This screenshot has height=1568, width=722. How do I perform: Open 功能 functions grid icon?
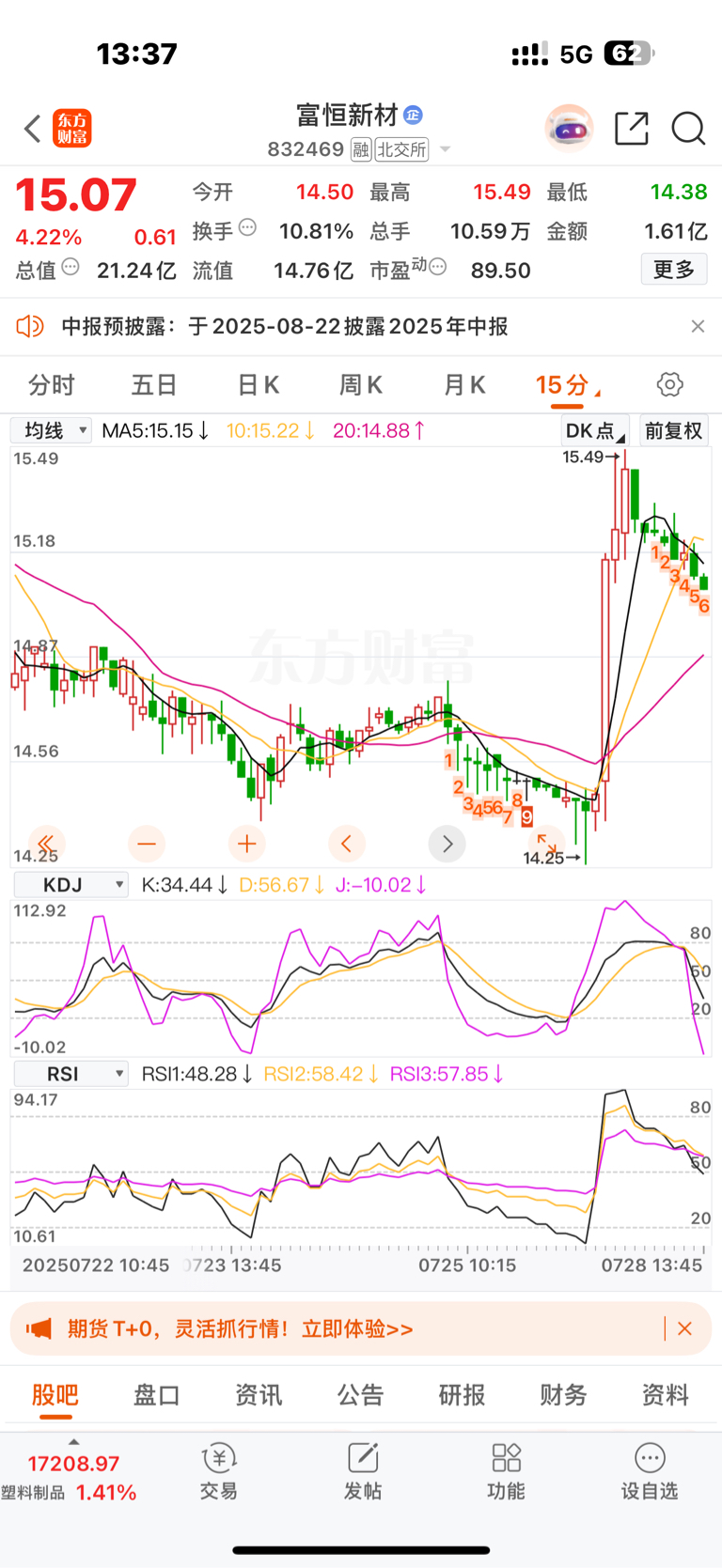pyautogui.click(x=507, y=1471)
